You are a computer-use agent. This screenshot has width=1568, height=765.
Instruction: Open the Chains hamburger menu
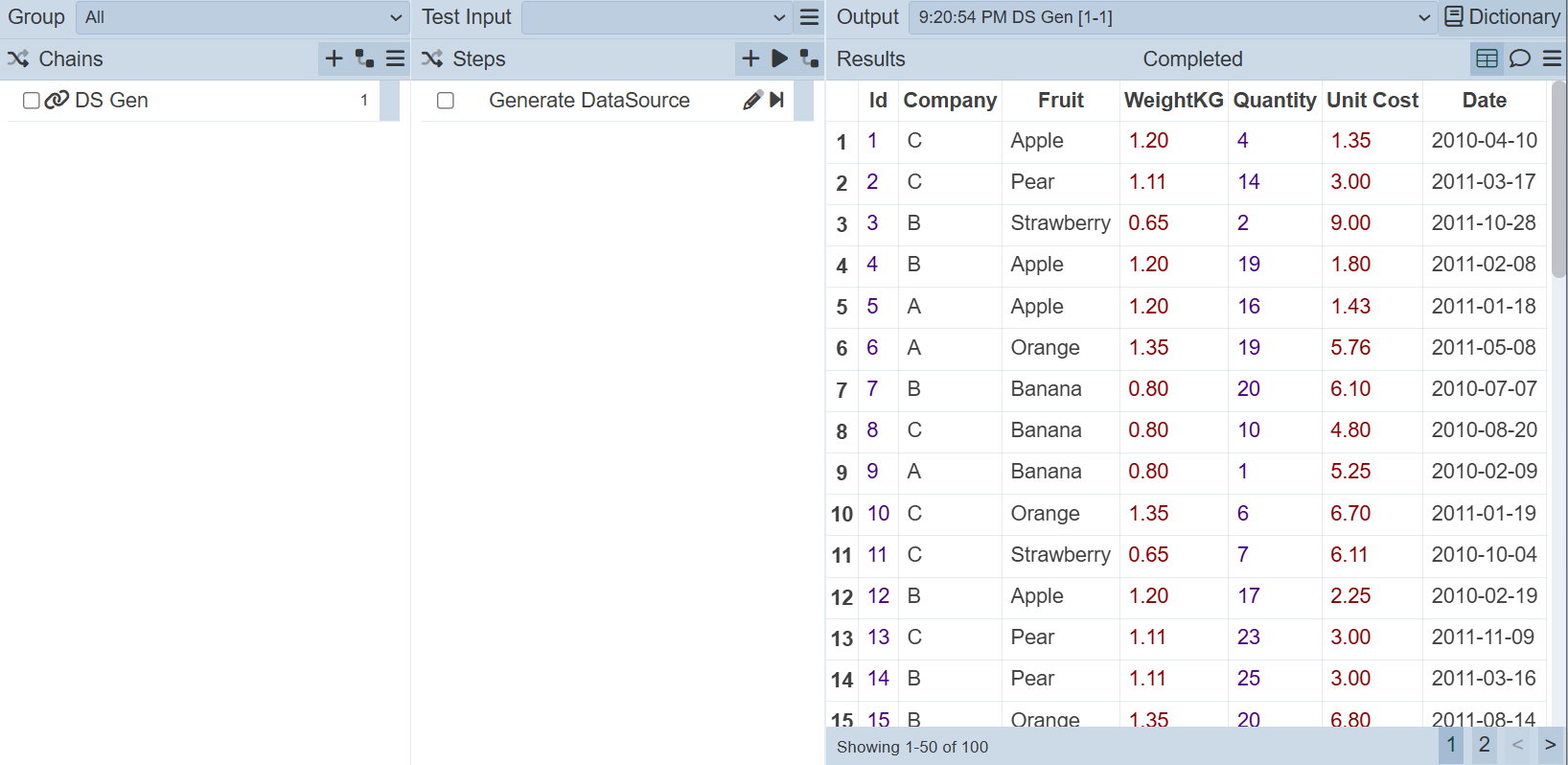(x=395, y=58)
